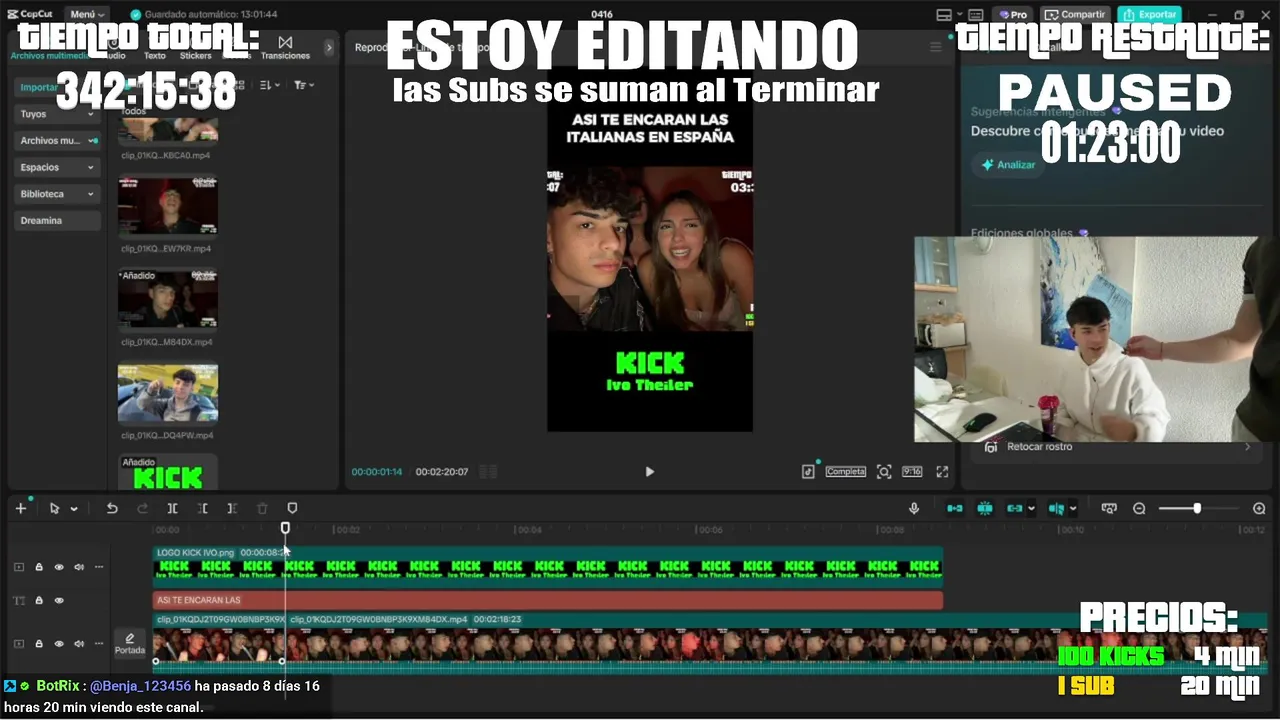Zoom in the timeline
The image size is (1280, 720).
1259,508
